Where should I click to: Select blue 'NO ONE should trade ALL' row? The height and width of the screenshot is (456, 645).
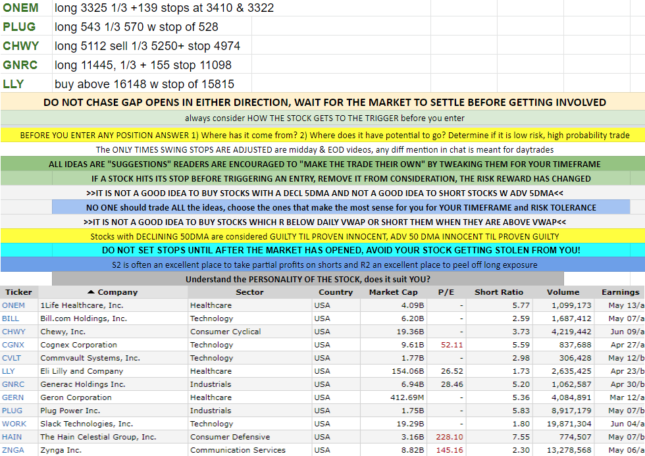click(341, 207)
